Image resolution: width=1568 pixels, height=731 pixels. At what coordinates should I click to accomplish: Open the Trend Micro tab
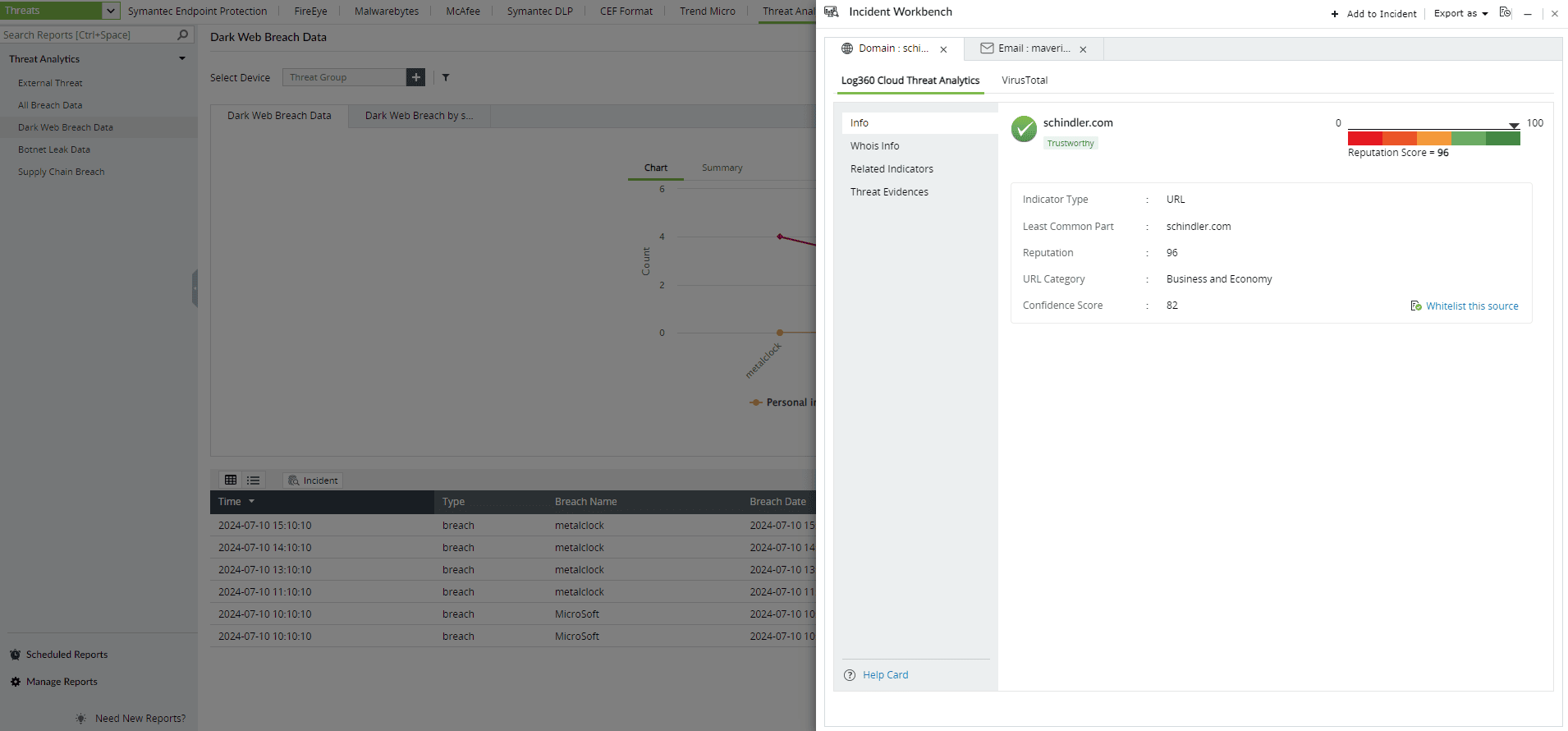[x=708, y=11]
